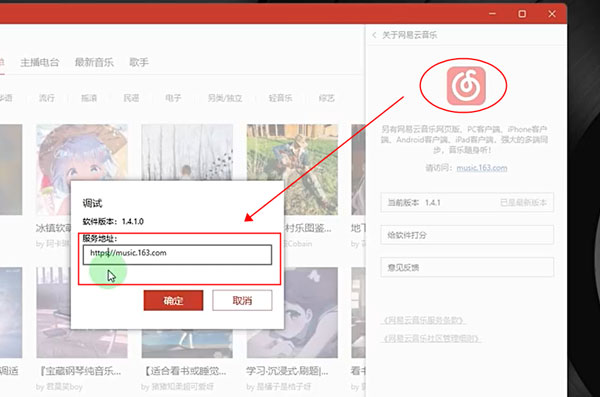
Task: Cancel the debug dialog with 取消
Action: click(242, 300)
